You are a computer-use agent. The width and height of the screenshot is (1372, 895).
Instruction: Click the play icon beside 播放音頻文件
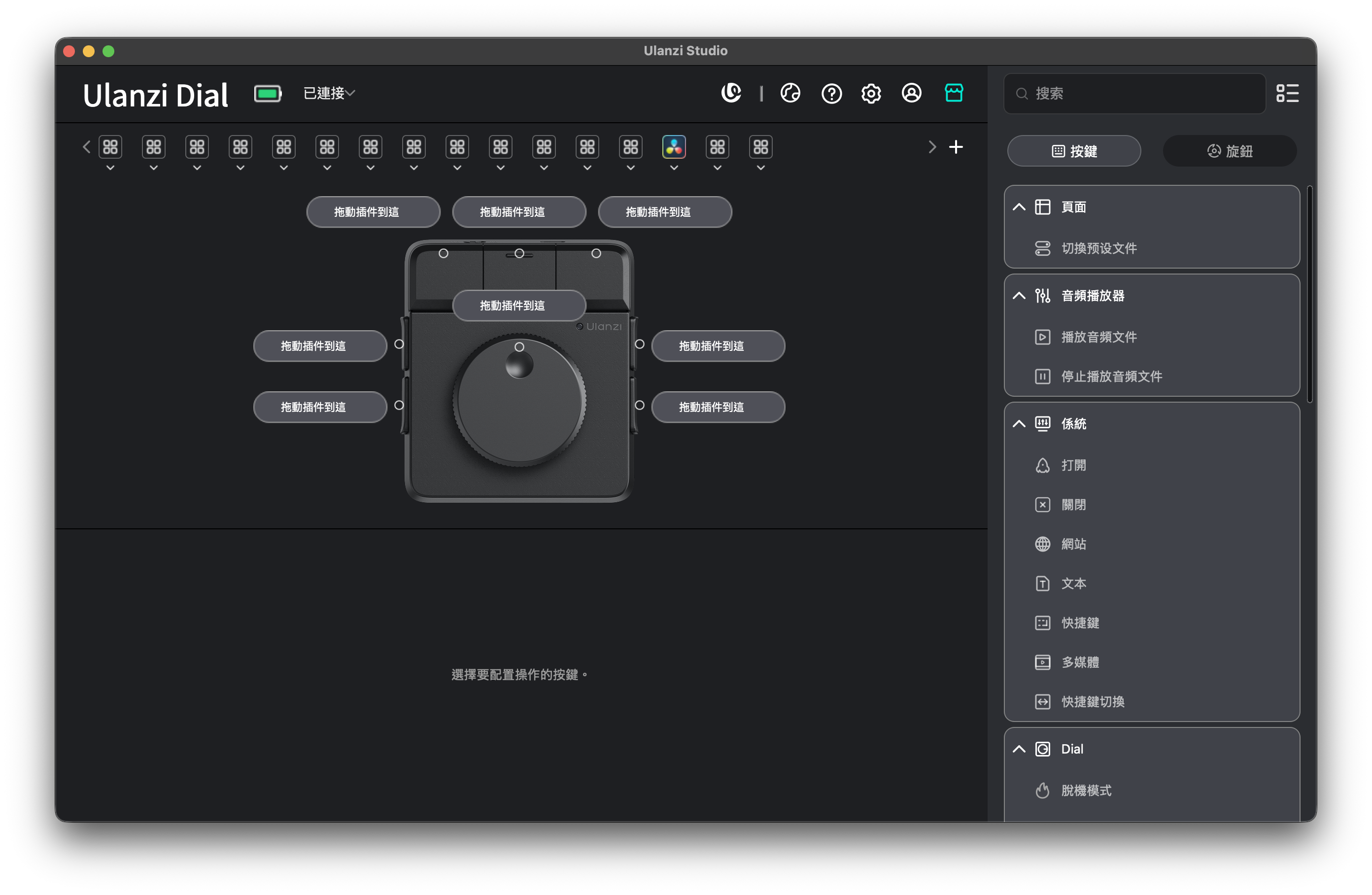click(1042, 337)
